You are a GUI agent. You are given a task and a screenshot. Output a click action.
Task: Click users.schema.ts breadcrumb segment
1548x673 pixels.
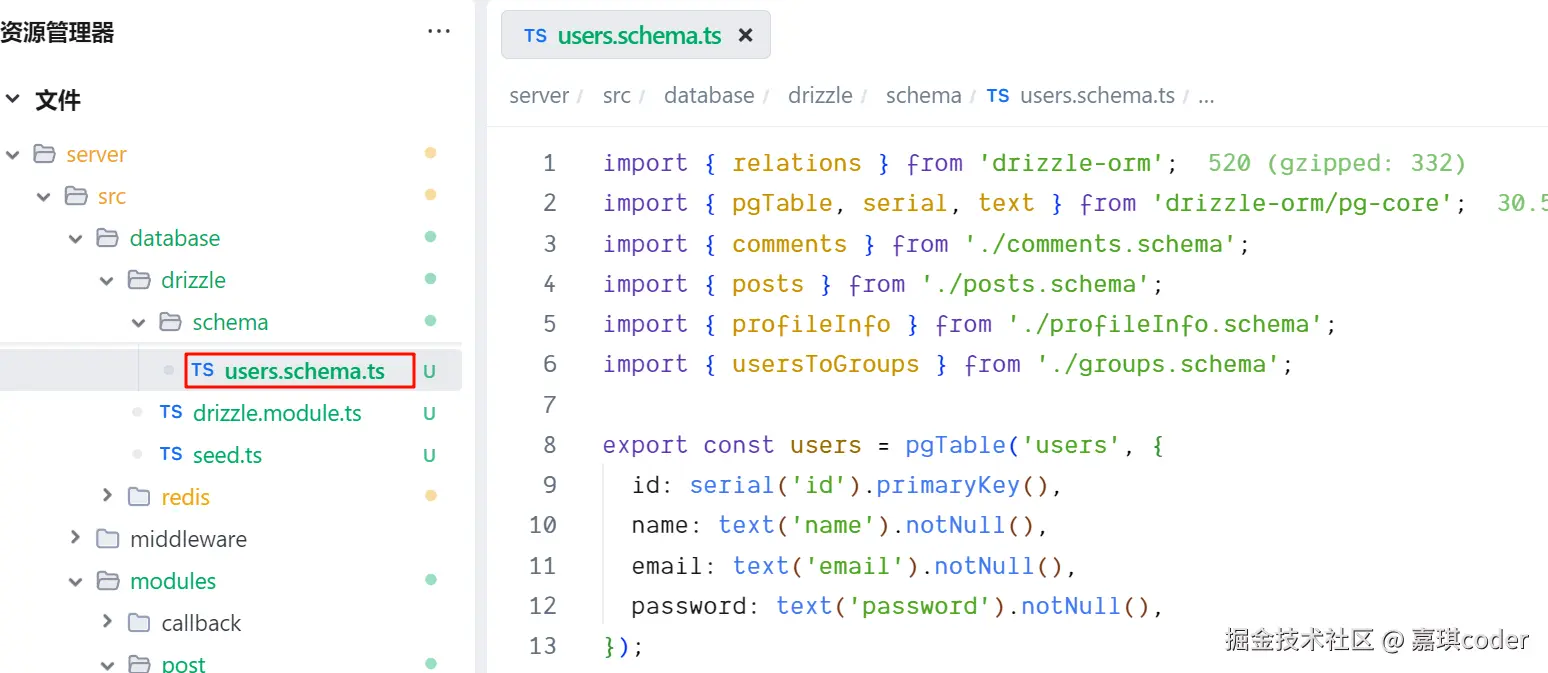tap(1097, 96)
